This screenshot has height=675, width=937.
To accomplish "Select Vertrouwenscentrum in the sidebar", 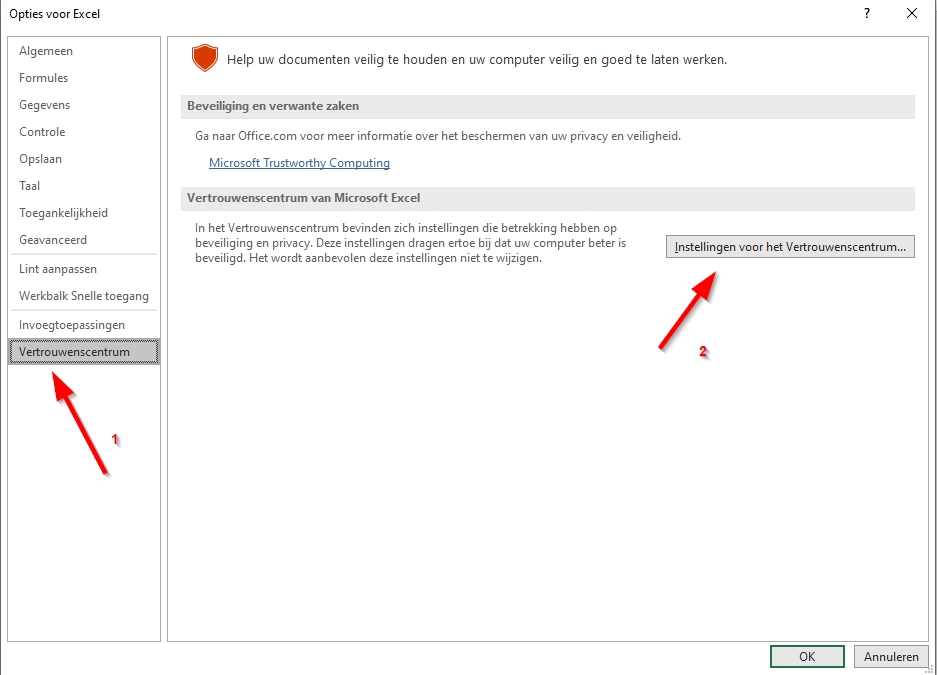I will coord(74,352).
